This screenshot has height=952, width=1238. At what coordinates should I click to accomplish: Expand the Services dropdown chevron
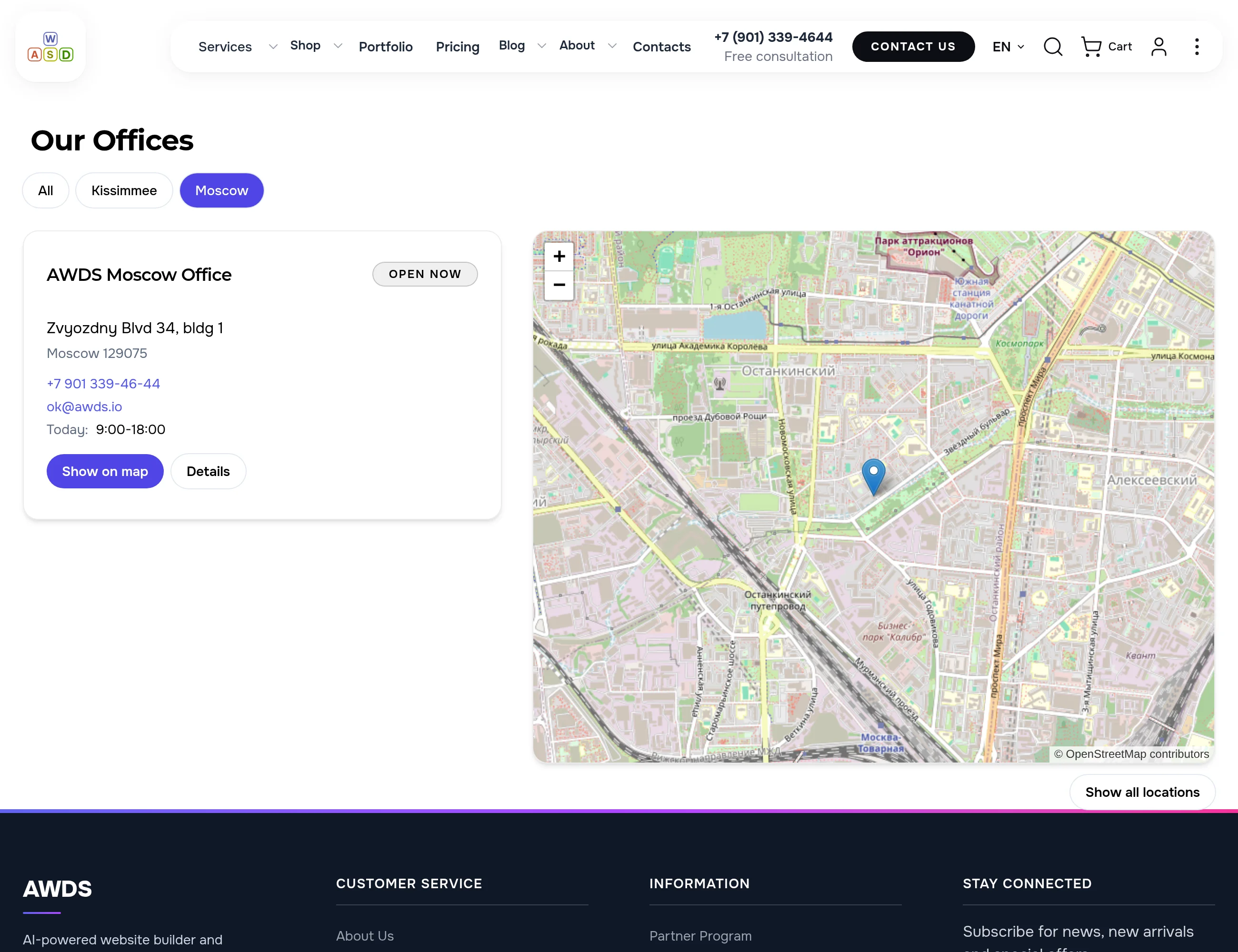point(273,47)
